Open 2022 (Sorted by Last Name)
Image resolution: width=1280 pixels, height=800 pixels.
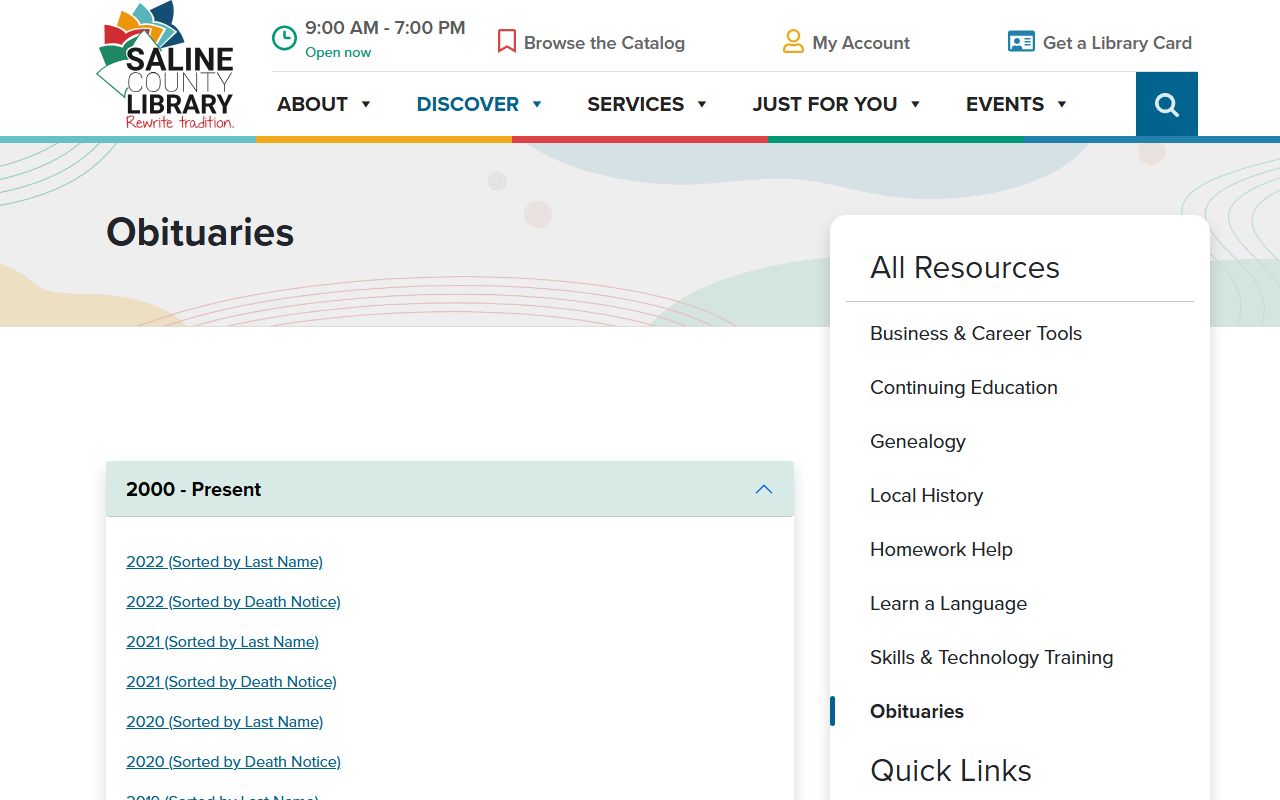click(224, 562)
